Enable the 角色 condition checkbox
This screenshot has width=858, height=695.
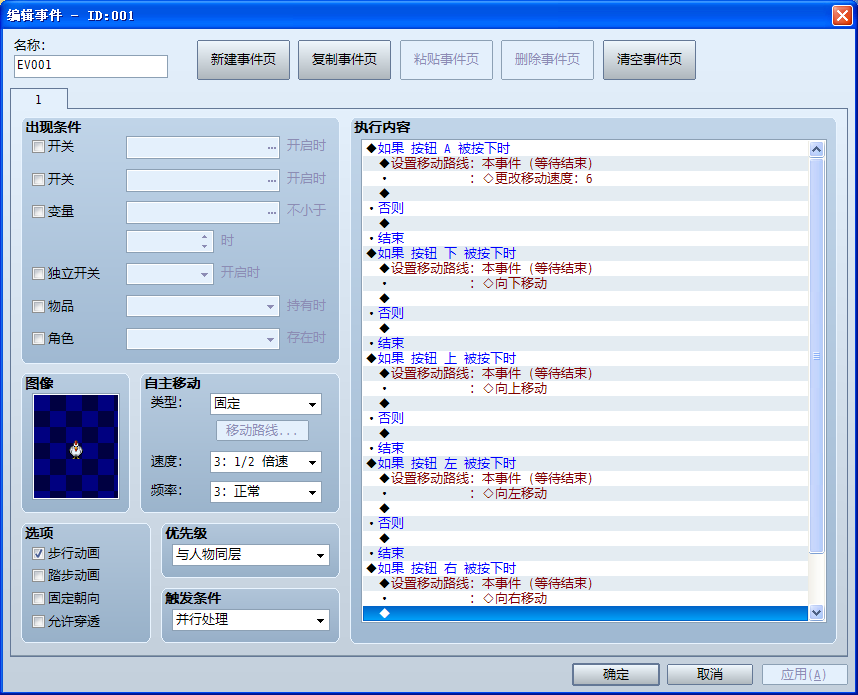click(38, 339)
